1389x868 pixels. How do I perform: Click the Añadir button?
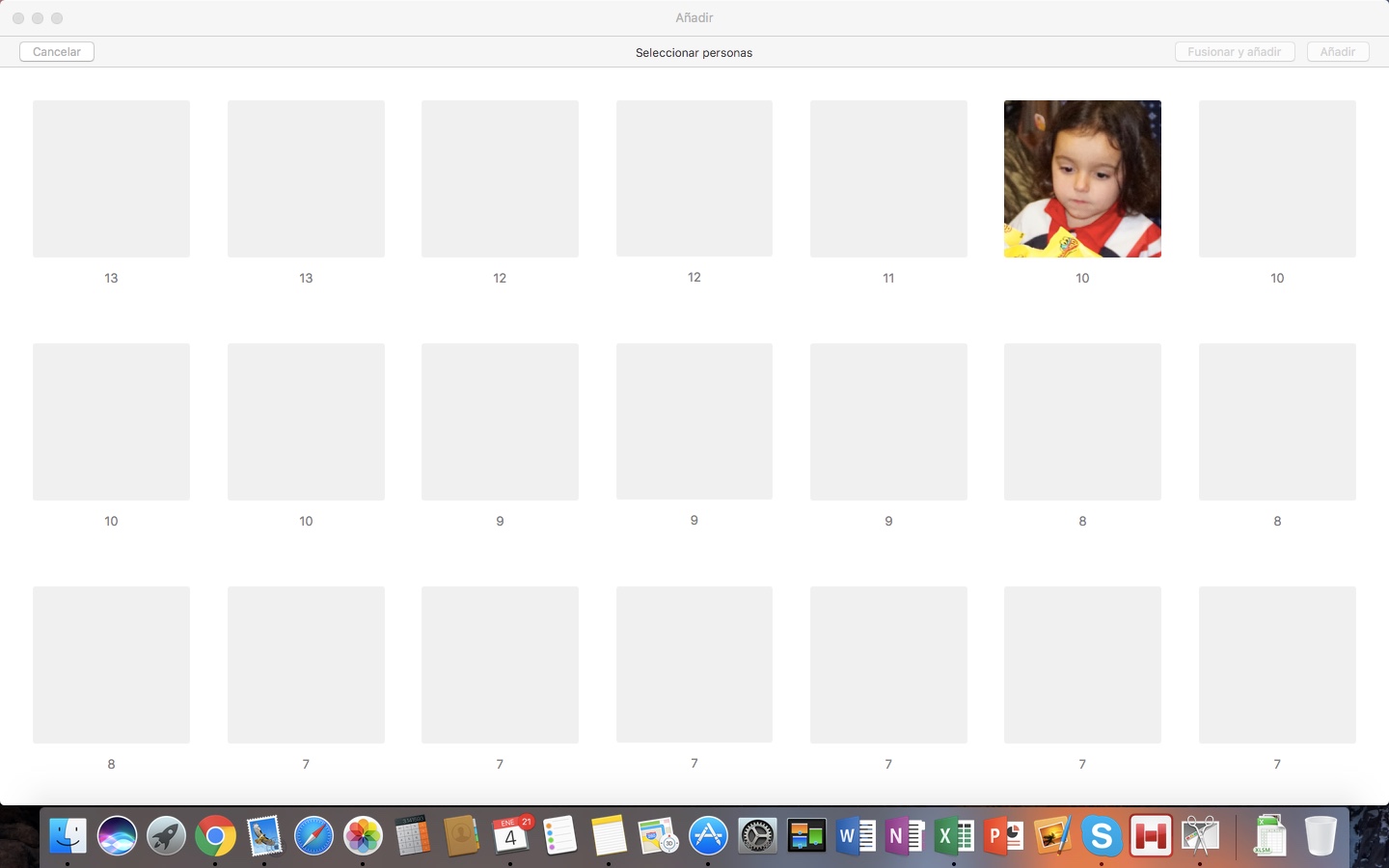point(1337,52)
